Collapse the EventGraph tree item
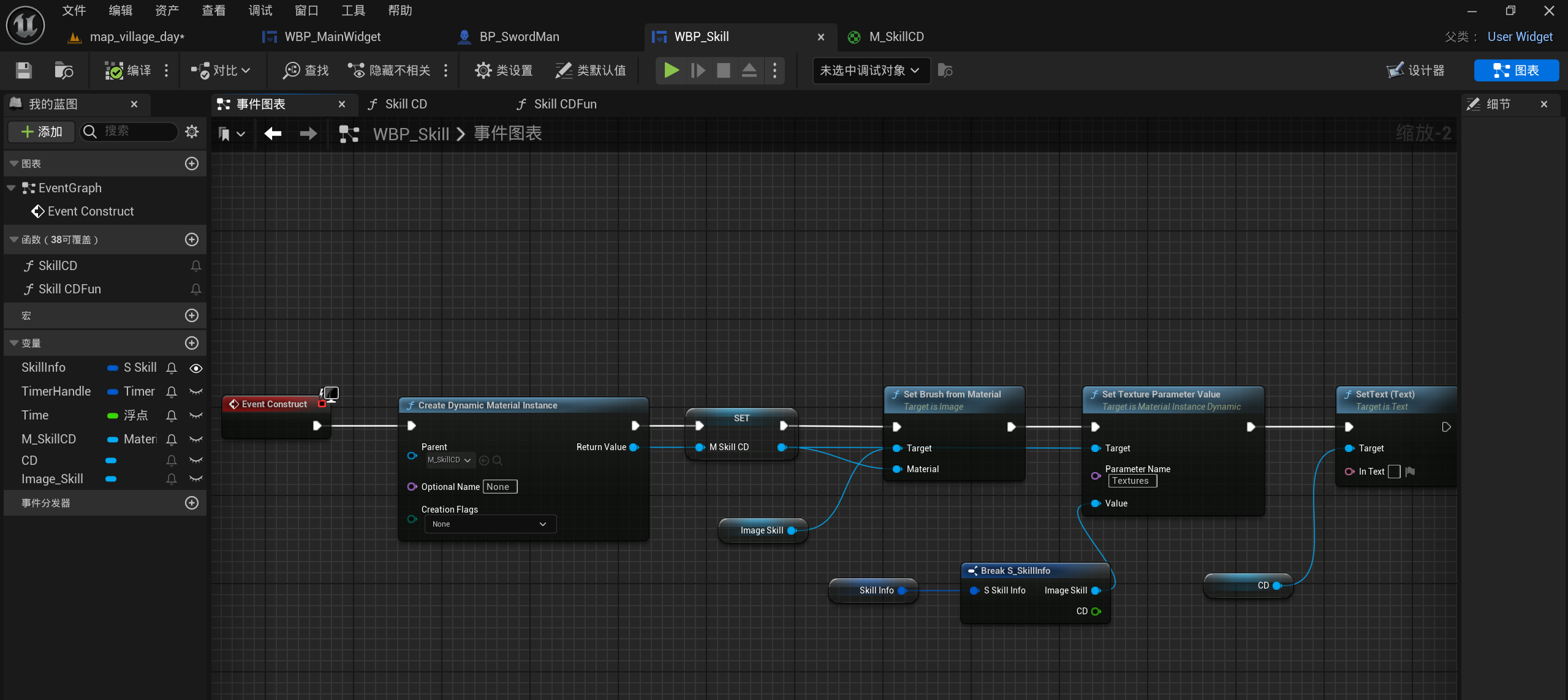 pyautogui.click(x=11, y=188)
